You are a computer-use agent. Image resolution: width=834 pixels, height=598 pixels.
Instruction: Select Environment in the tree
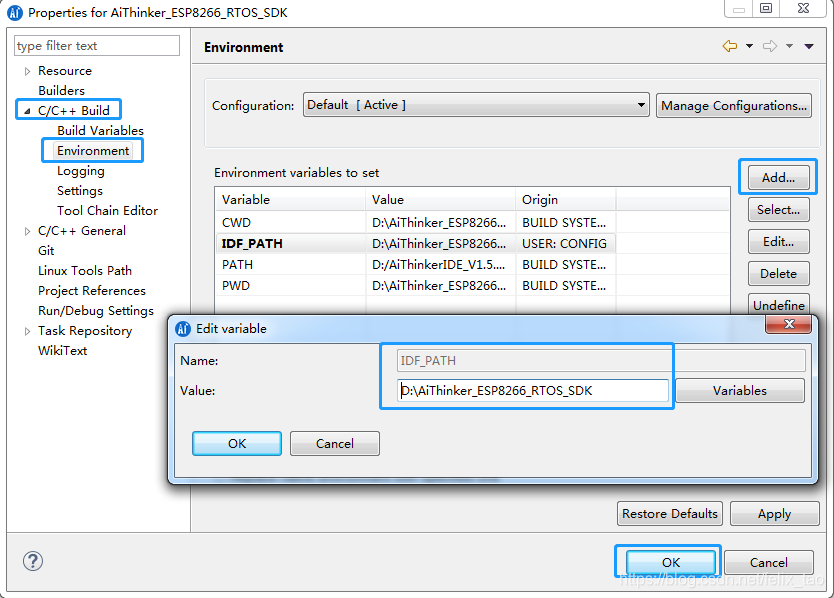(93, 151)
